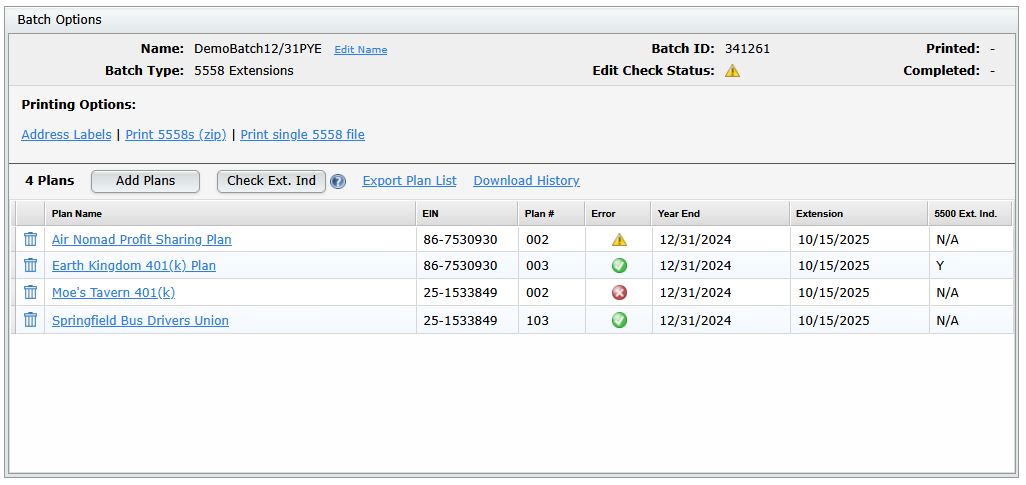Image resolution: width=1026 pixels, height=485 pixels.
Task: Click trash icon for Earth Kingdom 401(k) Plan
Action: point(30,265)
